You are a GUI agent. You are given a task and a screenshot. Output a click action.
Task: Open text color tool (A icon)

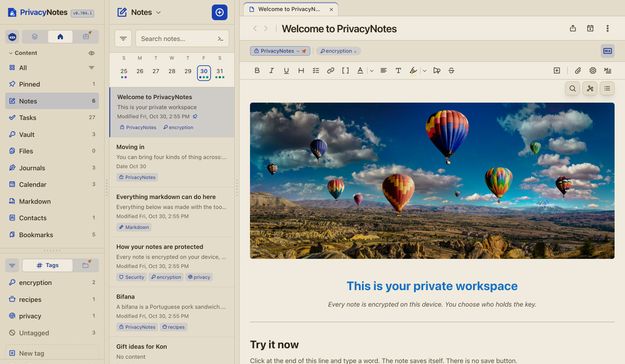[x=360, y=71]
